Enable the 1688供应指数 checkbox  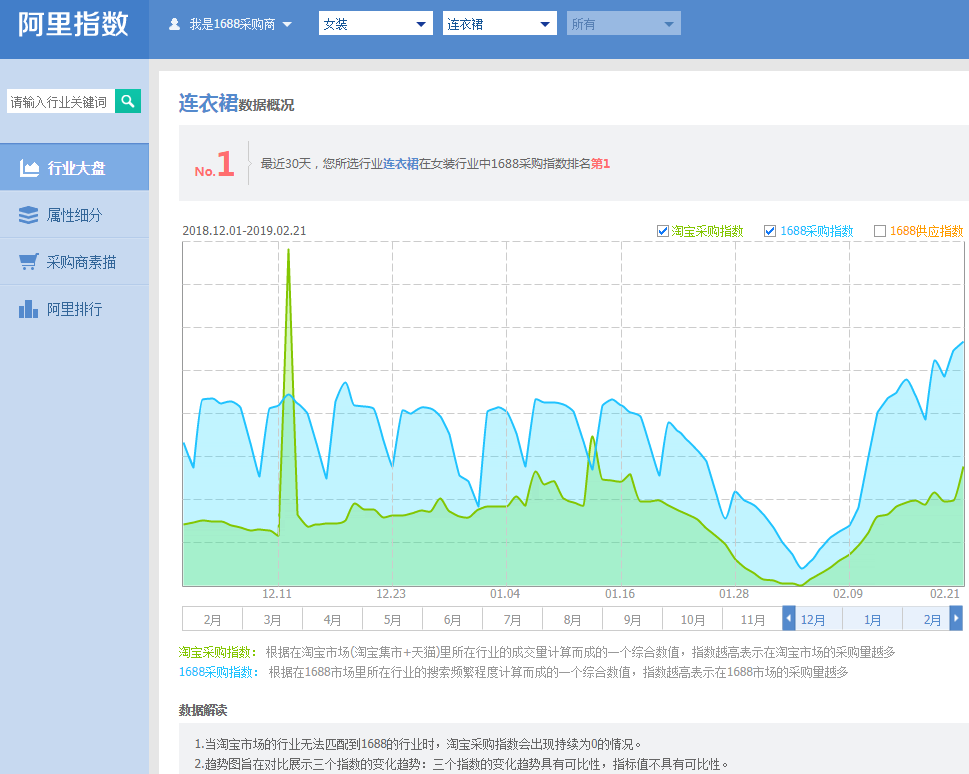(880, 231)
